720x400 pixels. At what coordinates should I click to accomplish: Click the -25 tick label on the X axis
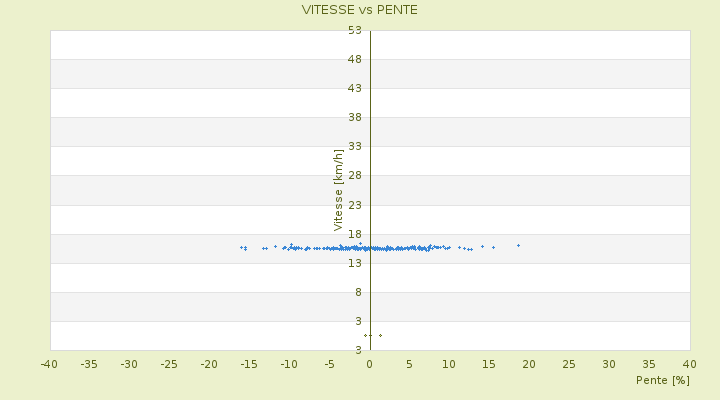point(169,364)
